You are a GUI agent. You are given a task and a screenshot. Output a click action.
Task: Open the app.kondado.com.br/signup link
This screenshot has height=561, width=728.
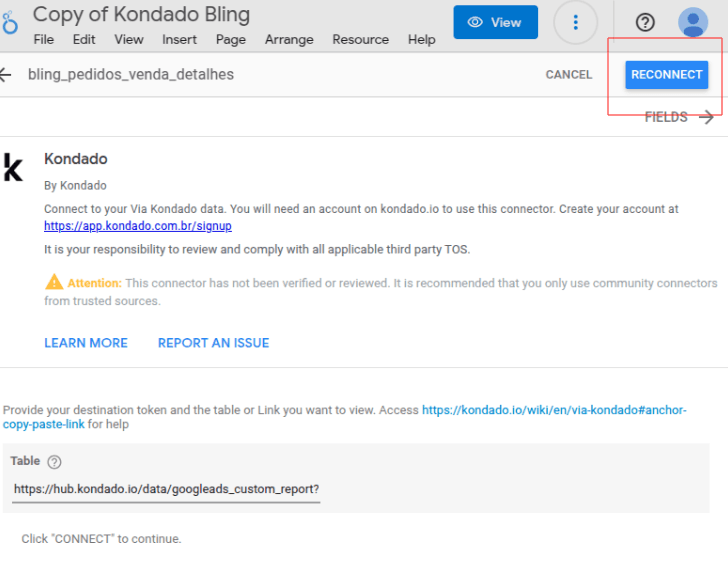coord(138,226)
